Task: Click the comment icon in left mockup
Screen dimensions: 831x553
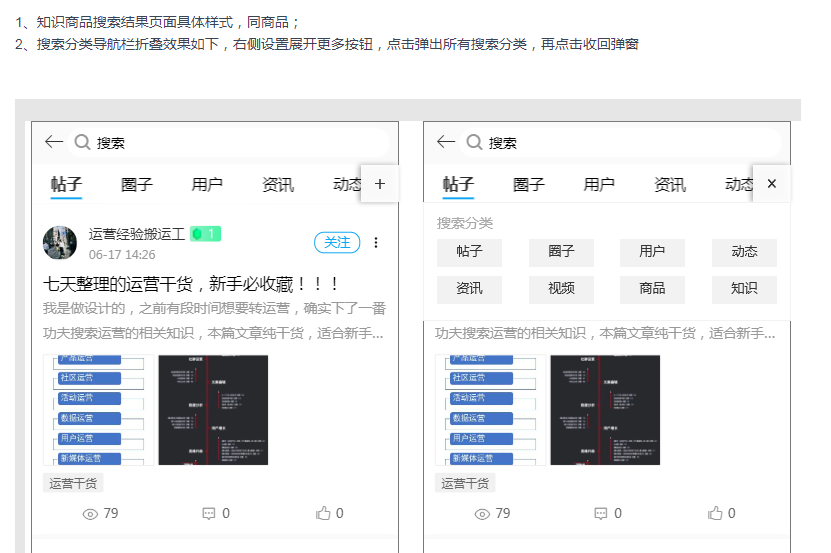Action: coord(209,513)
